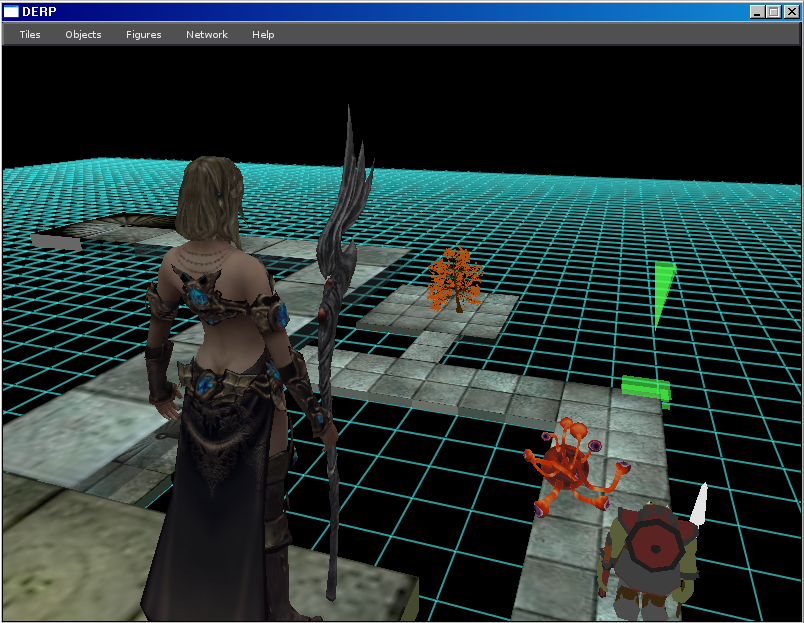Minimize the DERP window

point(757,12)
